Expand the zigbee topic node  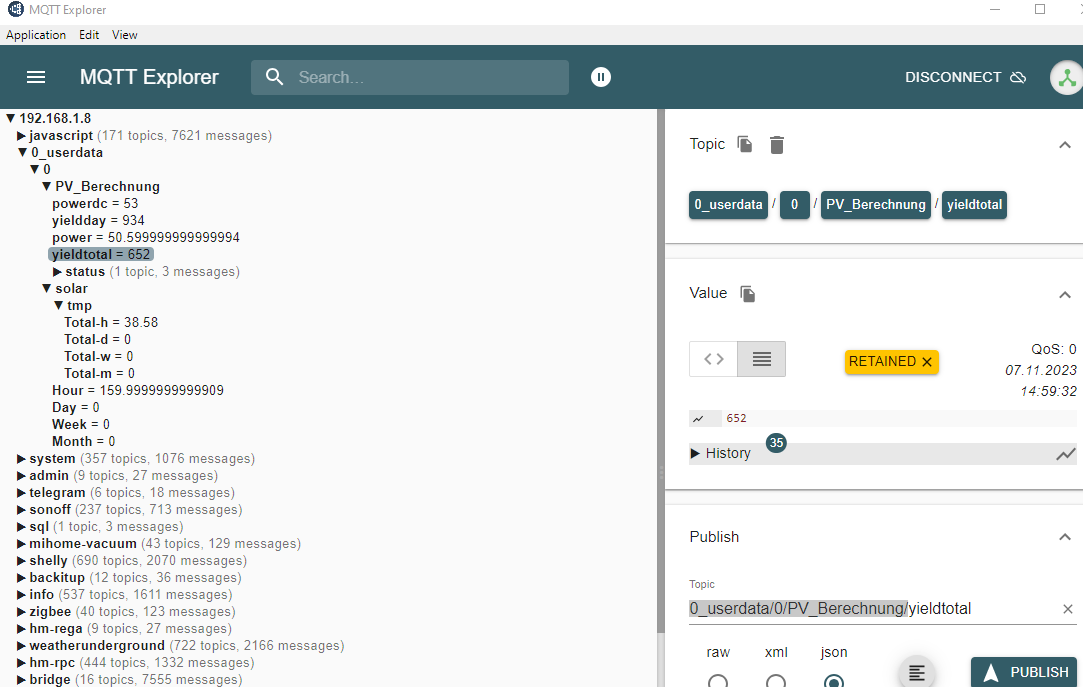click(x=21, y=612)
